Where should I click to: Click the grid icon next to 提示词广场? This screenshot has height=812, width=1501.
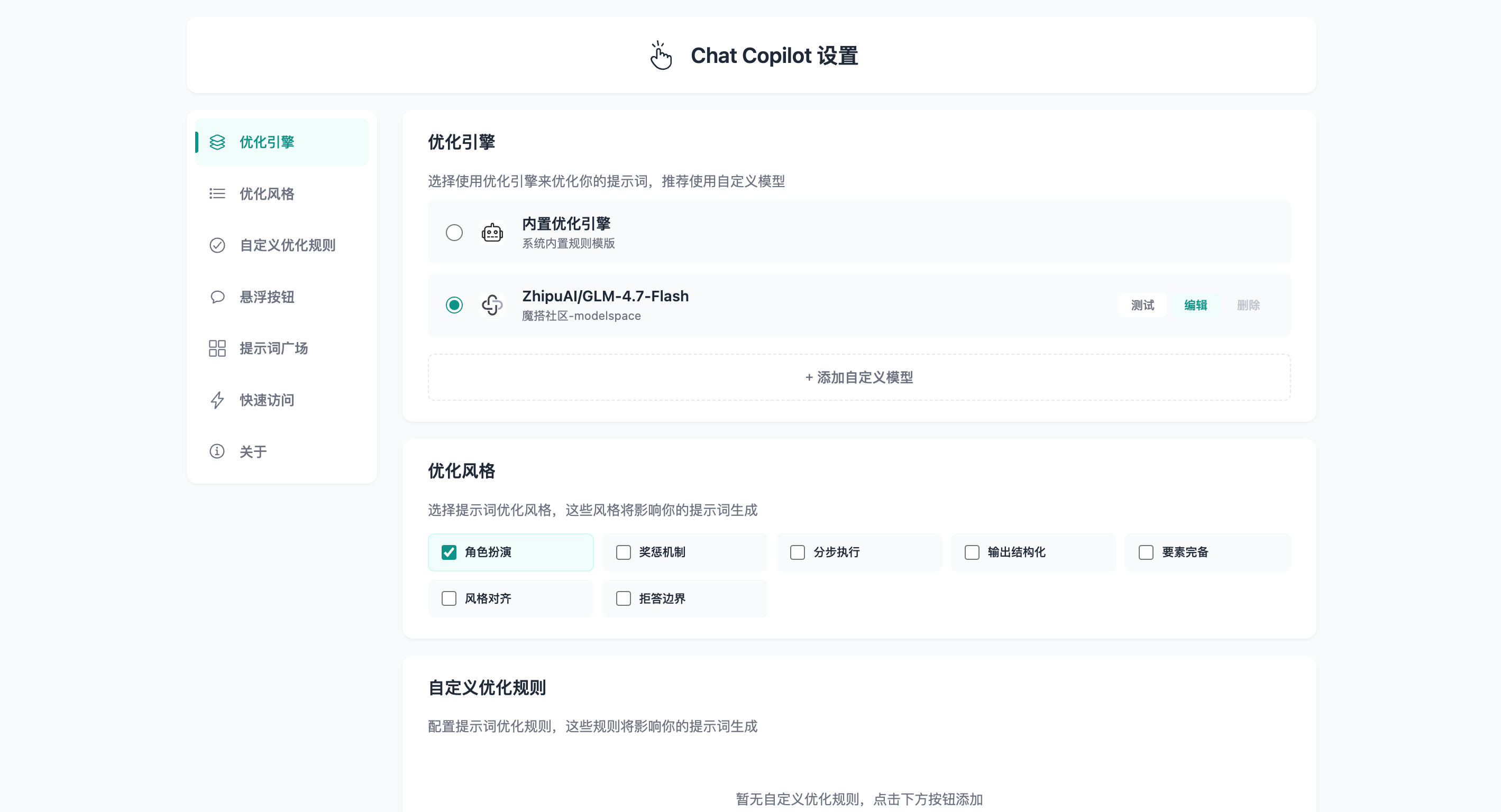coord(217,348)
